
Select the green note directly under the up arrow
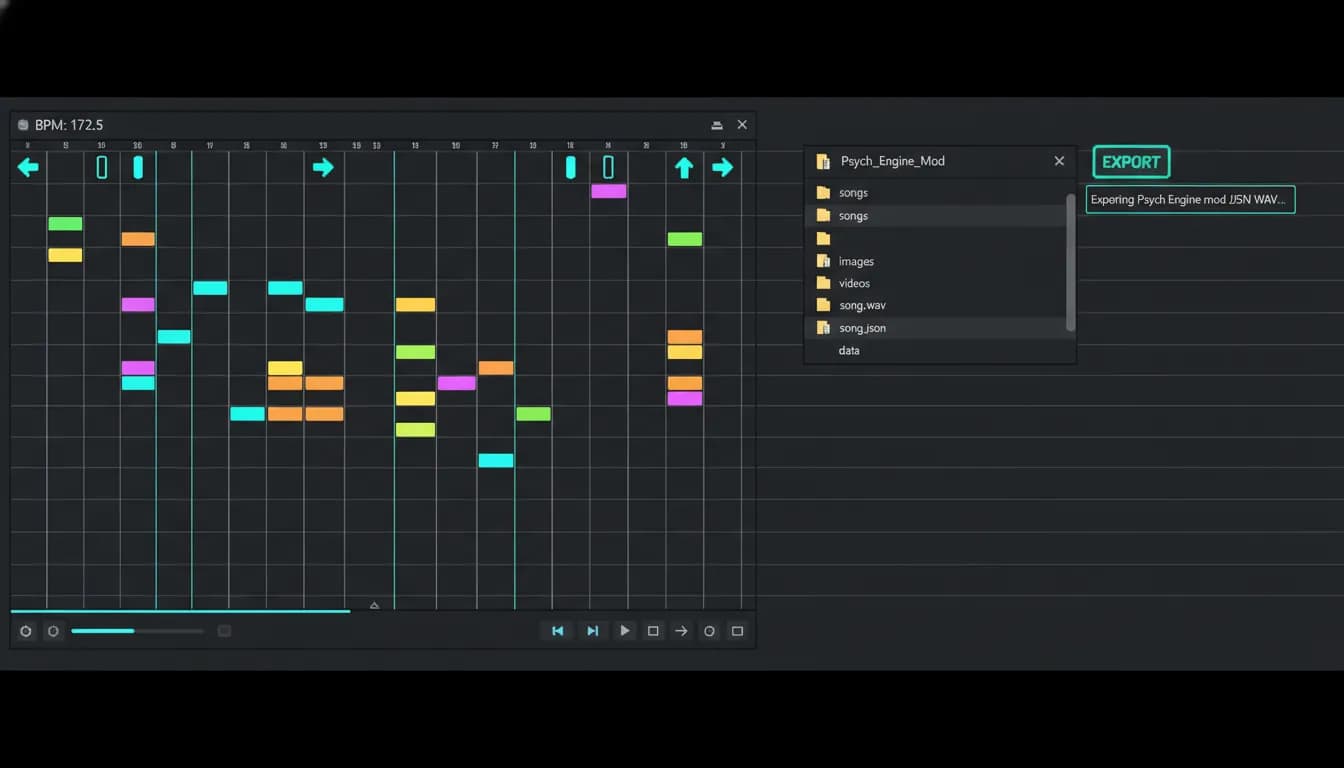685,239
